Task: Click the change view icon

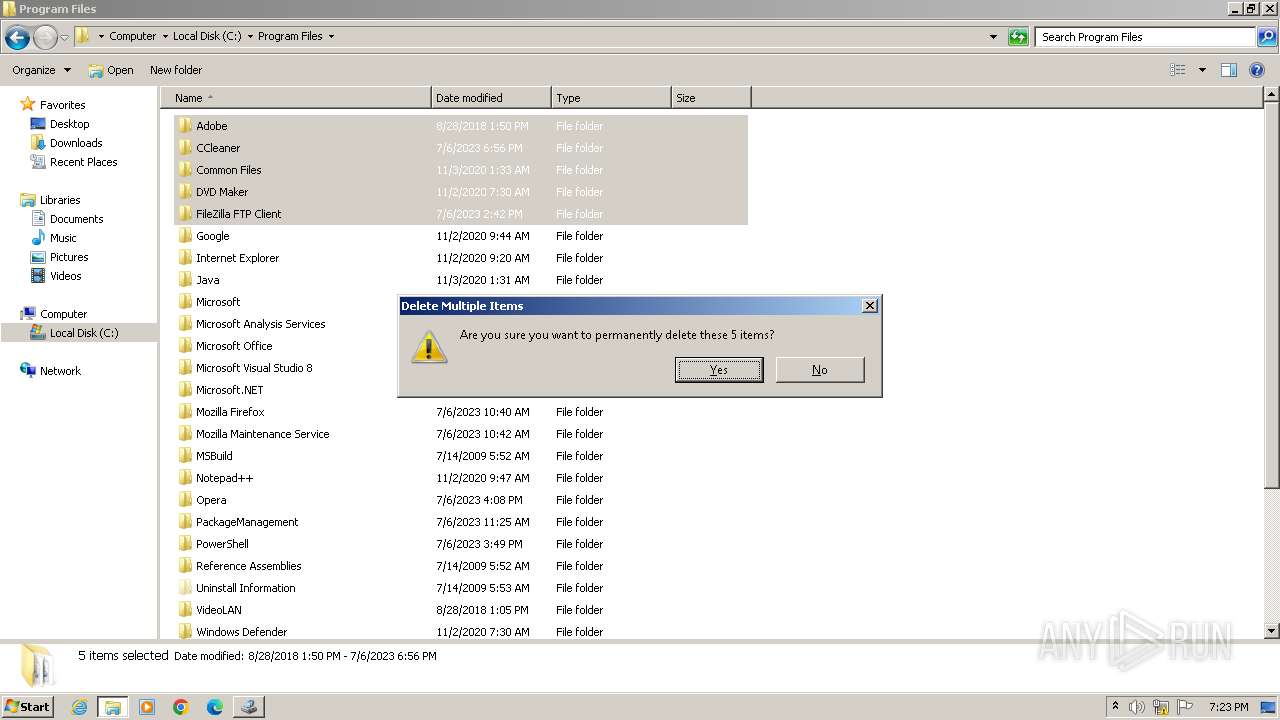Action: [x=1178, y=70]
